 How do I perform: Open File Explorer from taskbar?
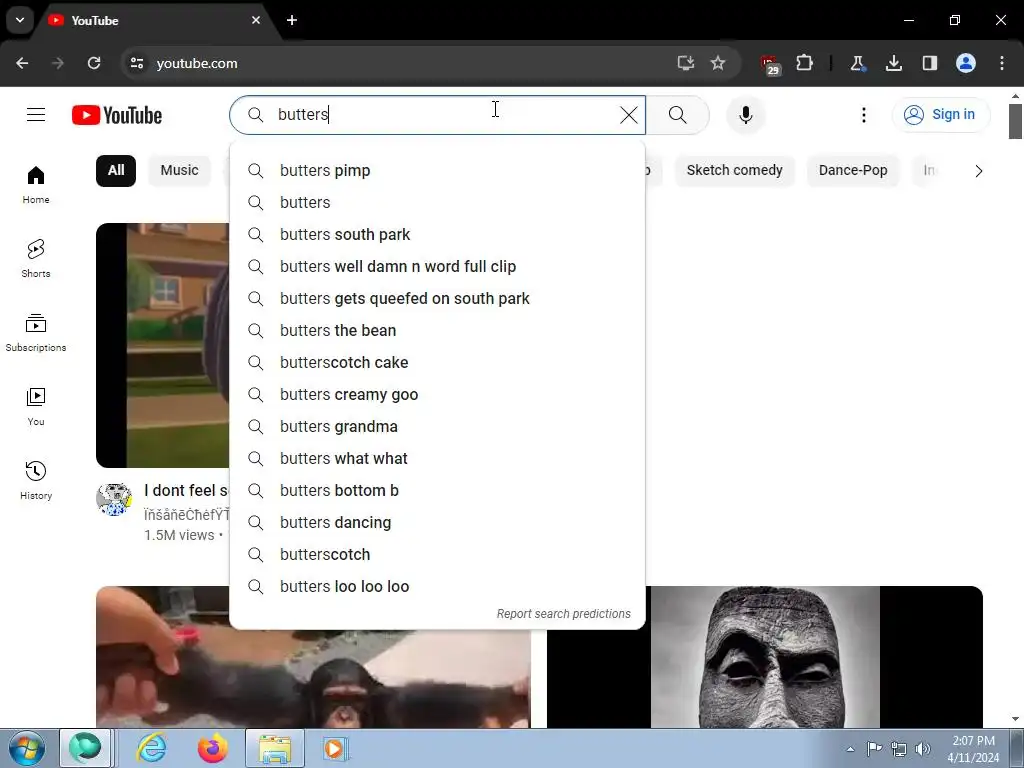tap(275, 748)
